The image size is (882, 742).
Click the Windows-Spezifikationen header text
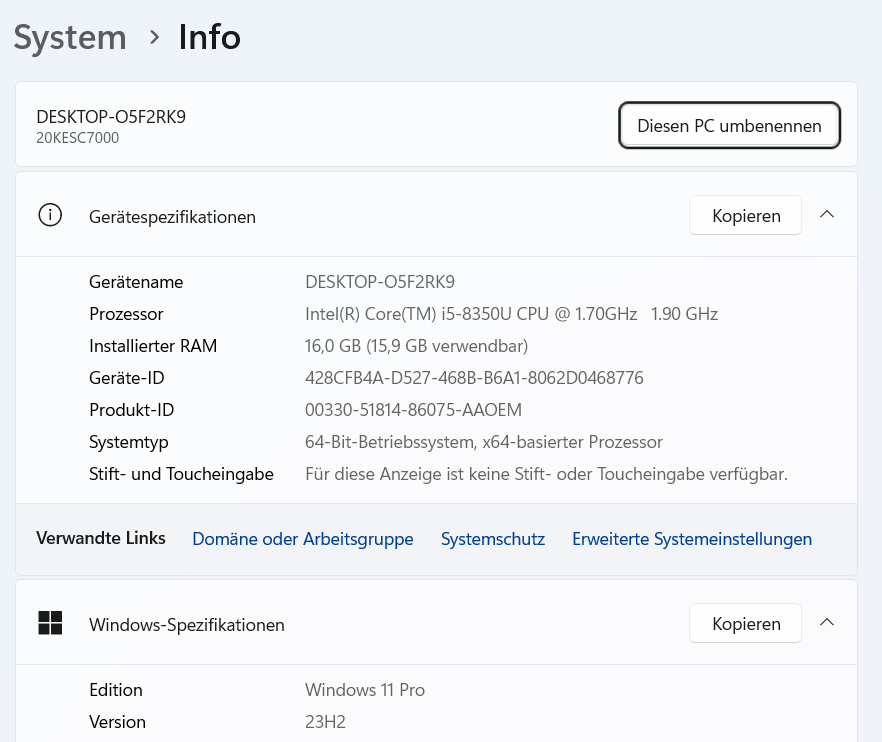[187, 624]
